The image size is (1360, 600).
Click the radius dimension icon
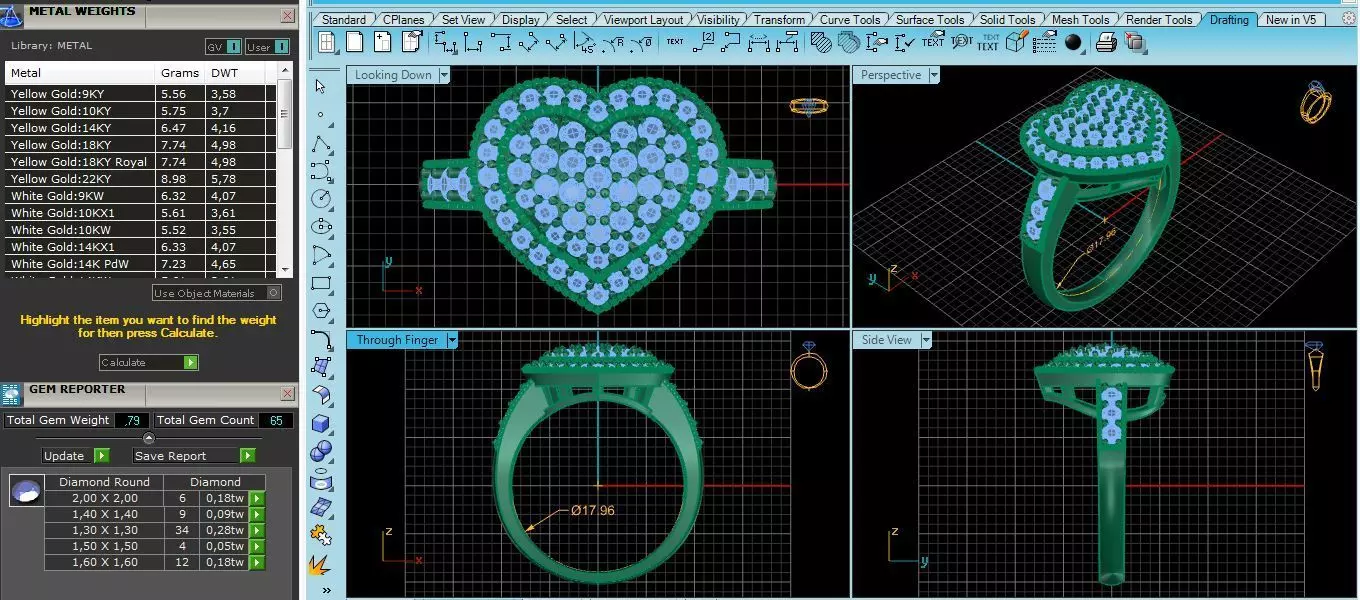614,42
